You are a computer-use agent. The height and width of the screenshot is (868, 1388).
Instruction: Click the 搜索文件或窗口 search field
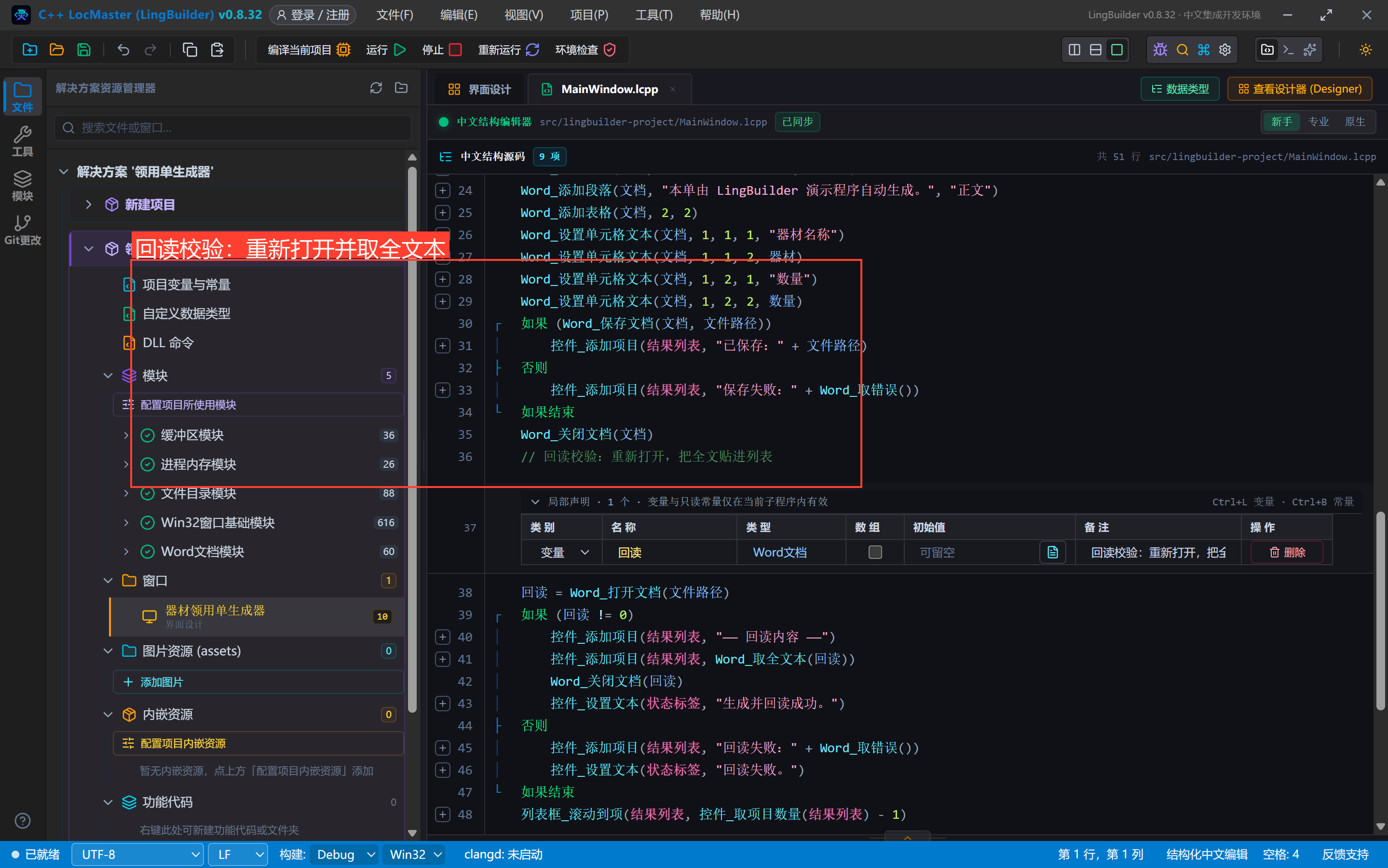point(233,127)
